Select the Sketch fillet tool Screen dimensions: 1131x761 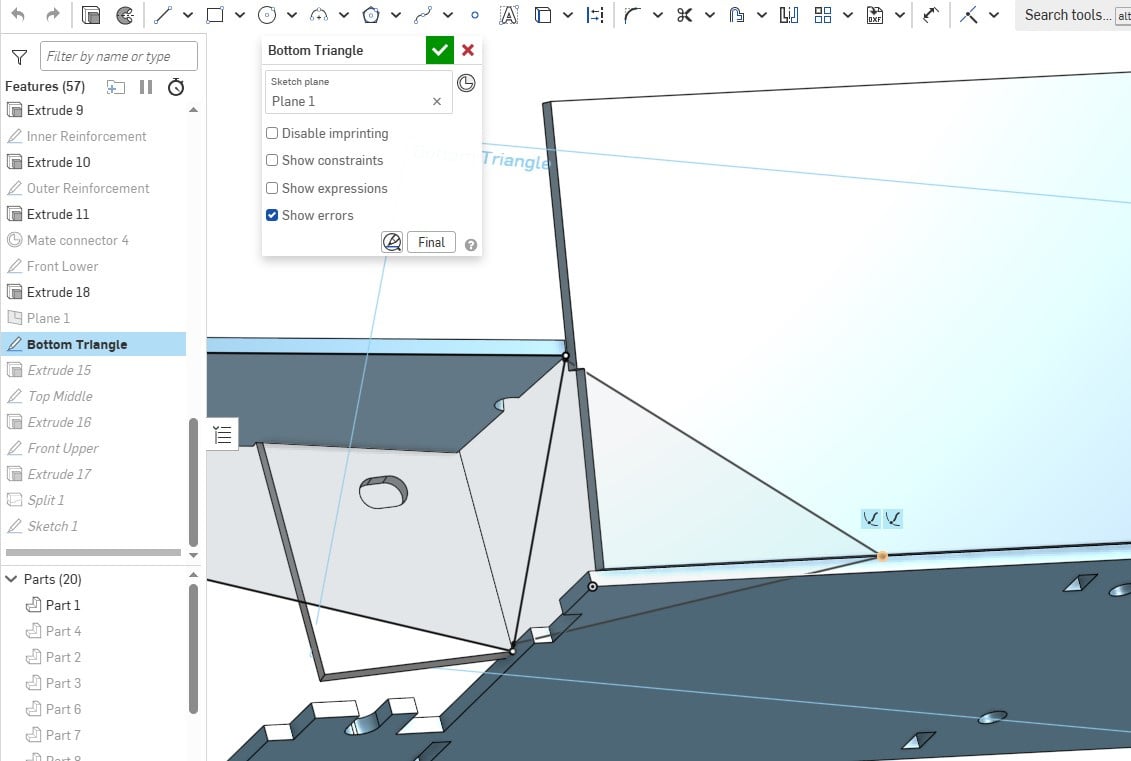633,14
